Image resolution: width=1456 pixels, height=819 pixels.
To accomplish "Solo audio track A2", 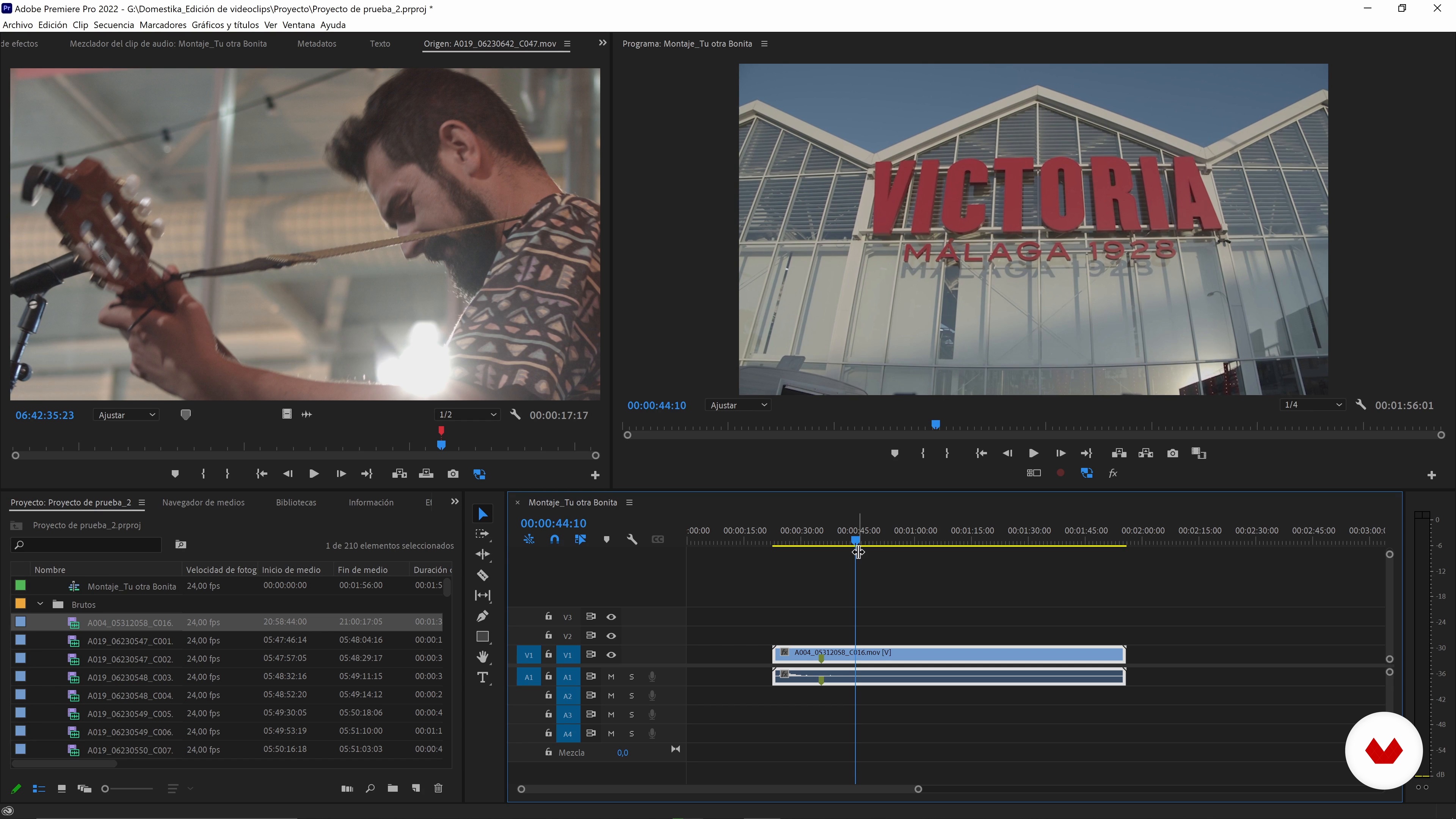I will [x=631, y=697].
